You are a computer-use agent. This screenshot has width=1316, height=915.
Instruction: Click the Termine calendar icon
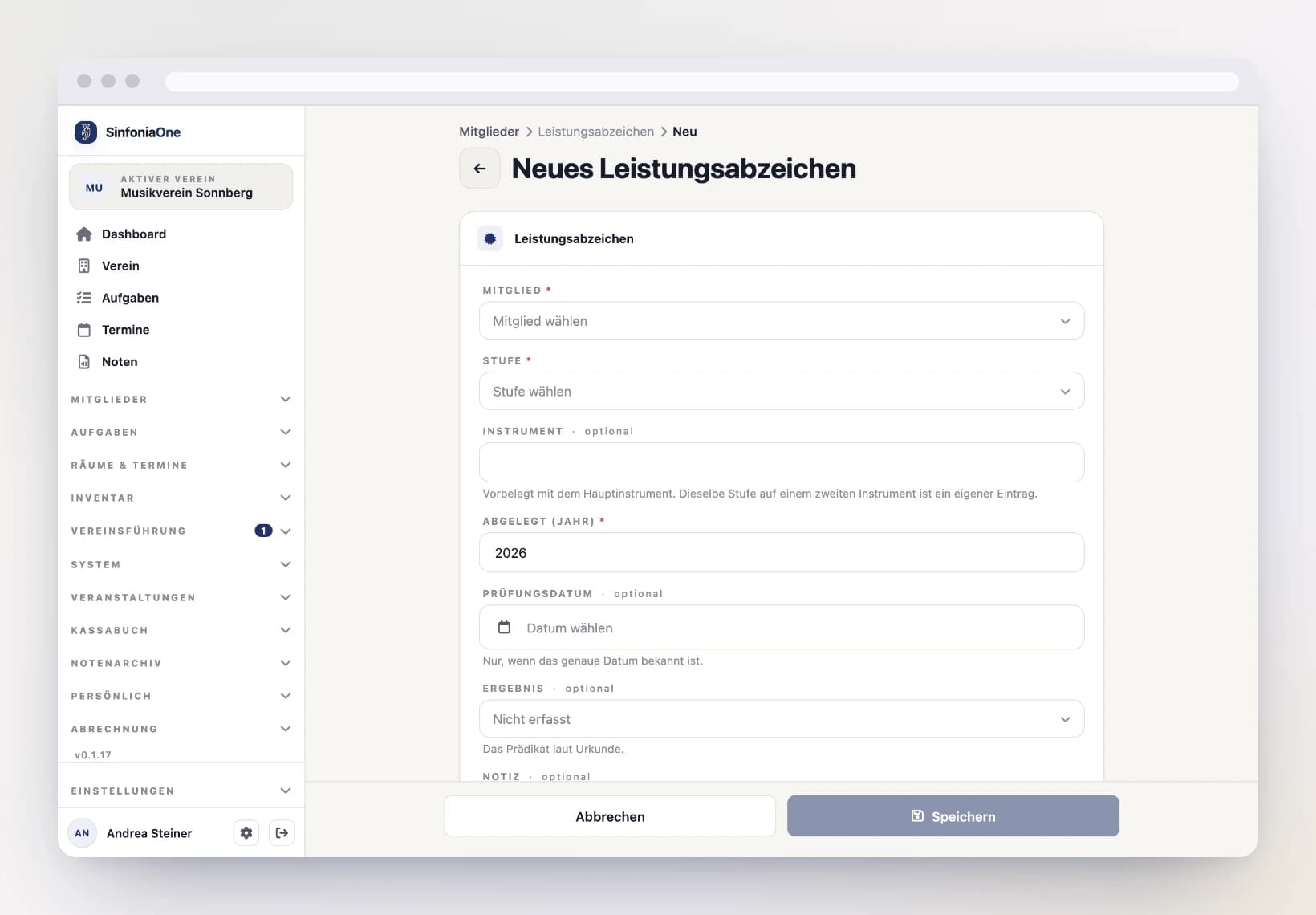pos(84,330)
